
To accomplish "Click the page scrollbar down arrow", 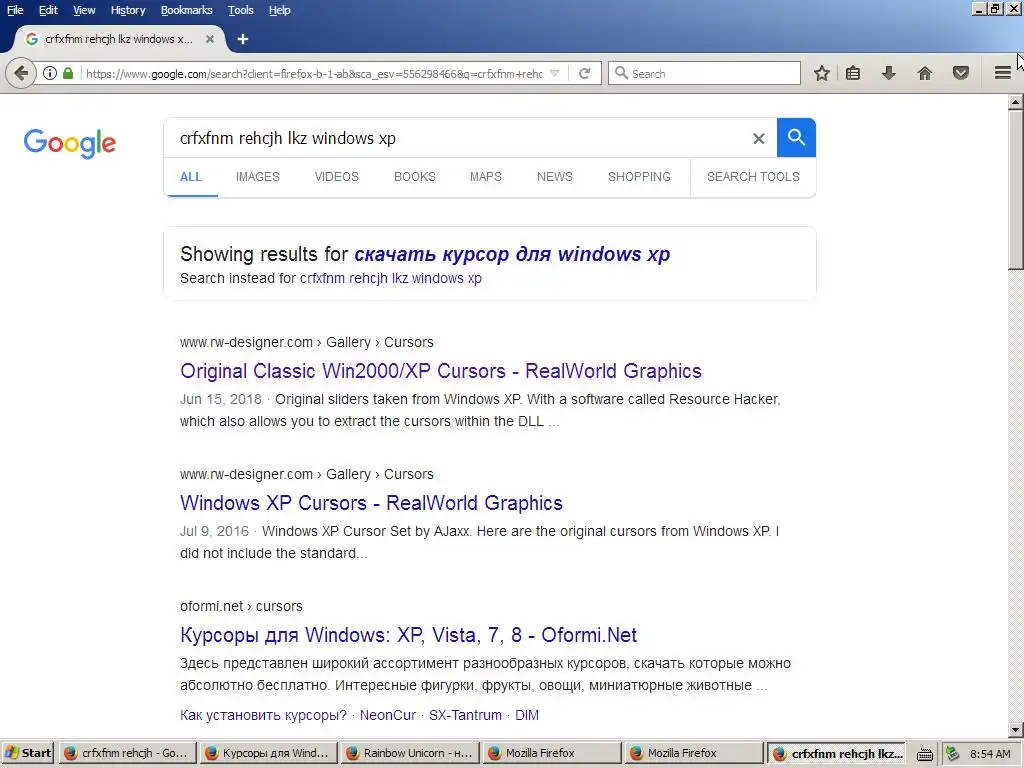I will point(1016,730).
